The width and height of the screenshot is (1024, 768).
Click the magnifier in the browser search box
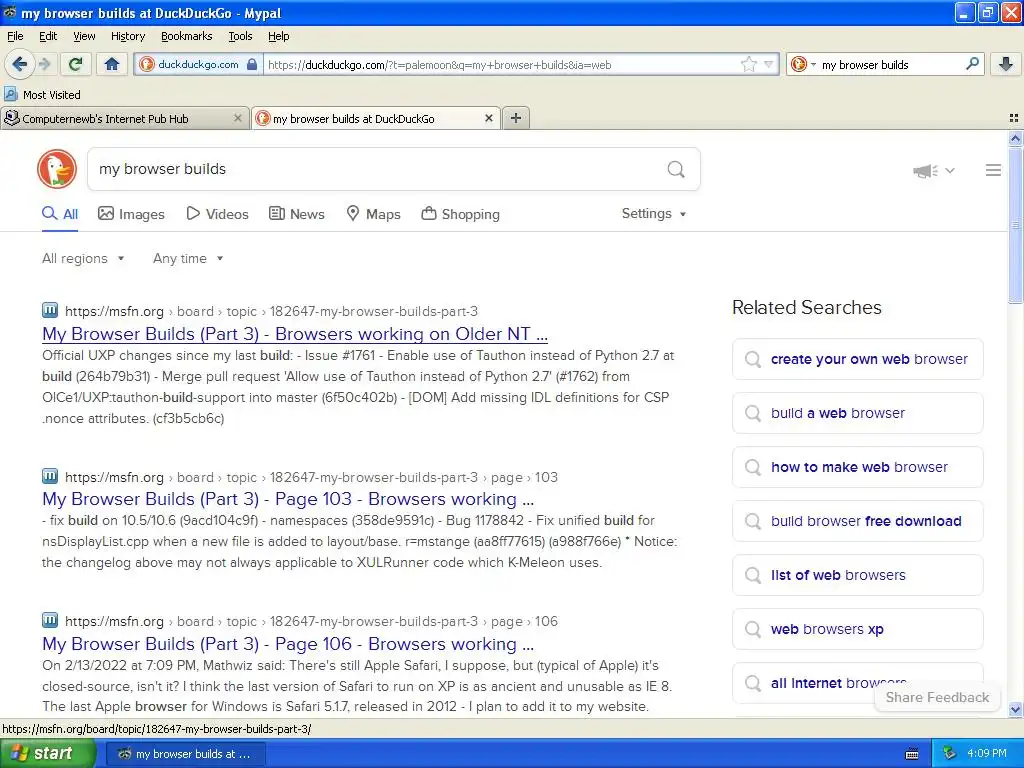pyautogui.click(x=972, y=64)
